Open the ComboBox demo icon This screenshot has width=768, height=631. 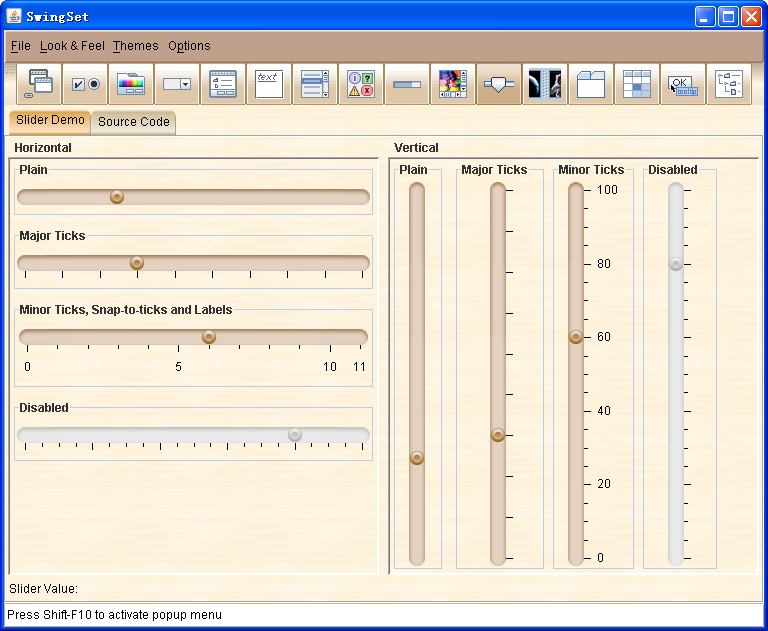point(177,84)
